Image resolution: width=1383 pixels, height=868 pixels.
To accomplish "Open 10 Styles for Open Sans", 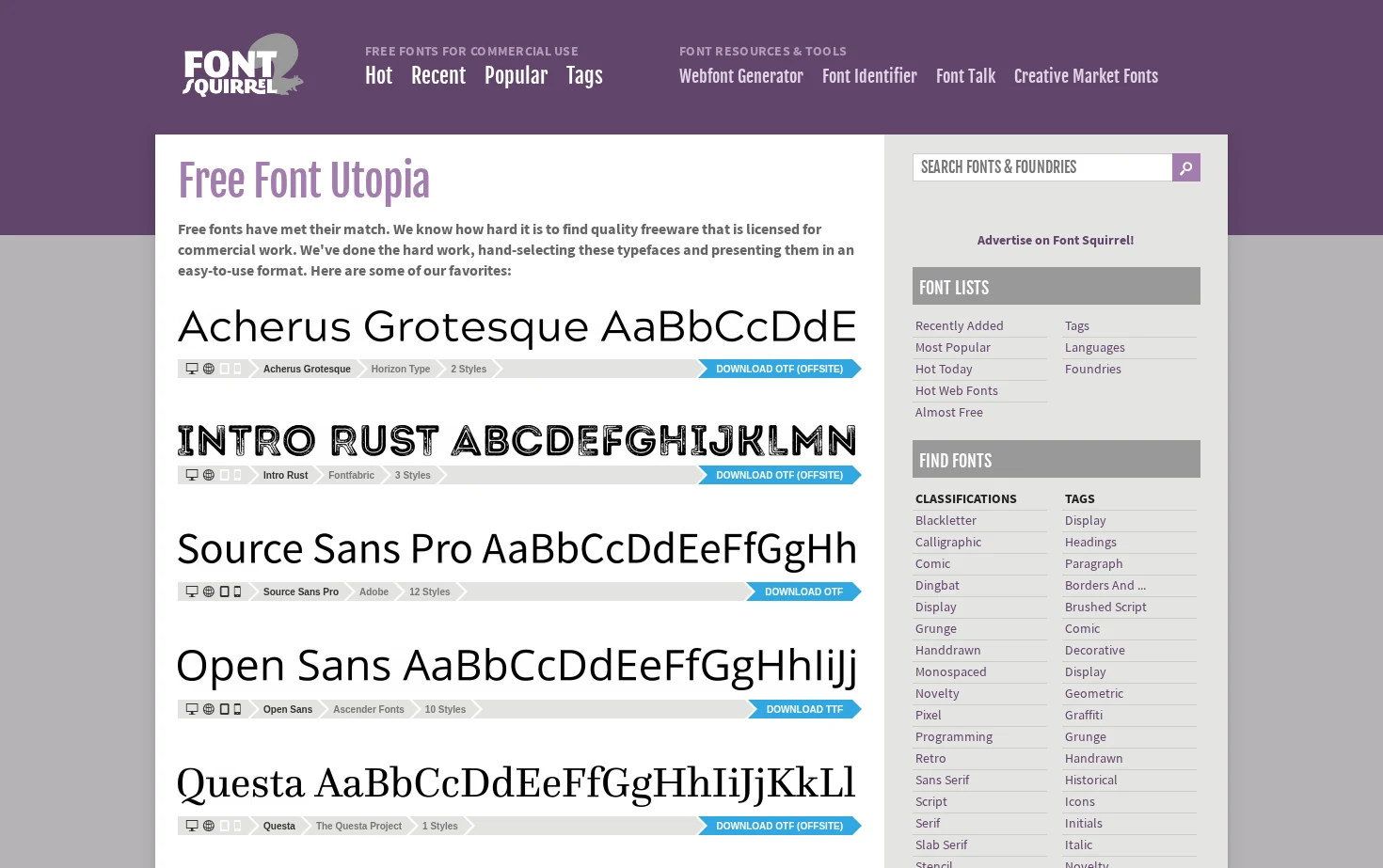I will tap(445, 709).
